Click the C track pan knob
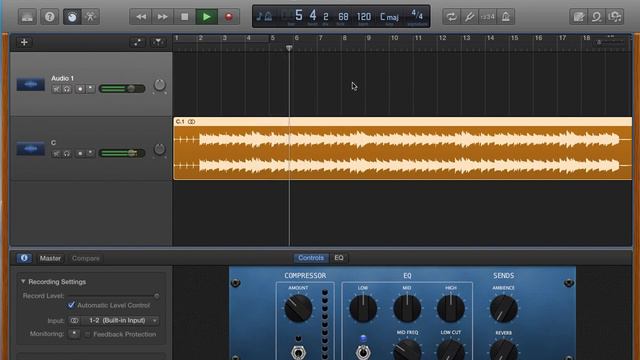Viewport: 640px width, 360px height. click(x=160, y=149)
